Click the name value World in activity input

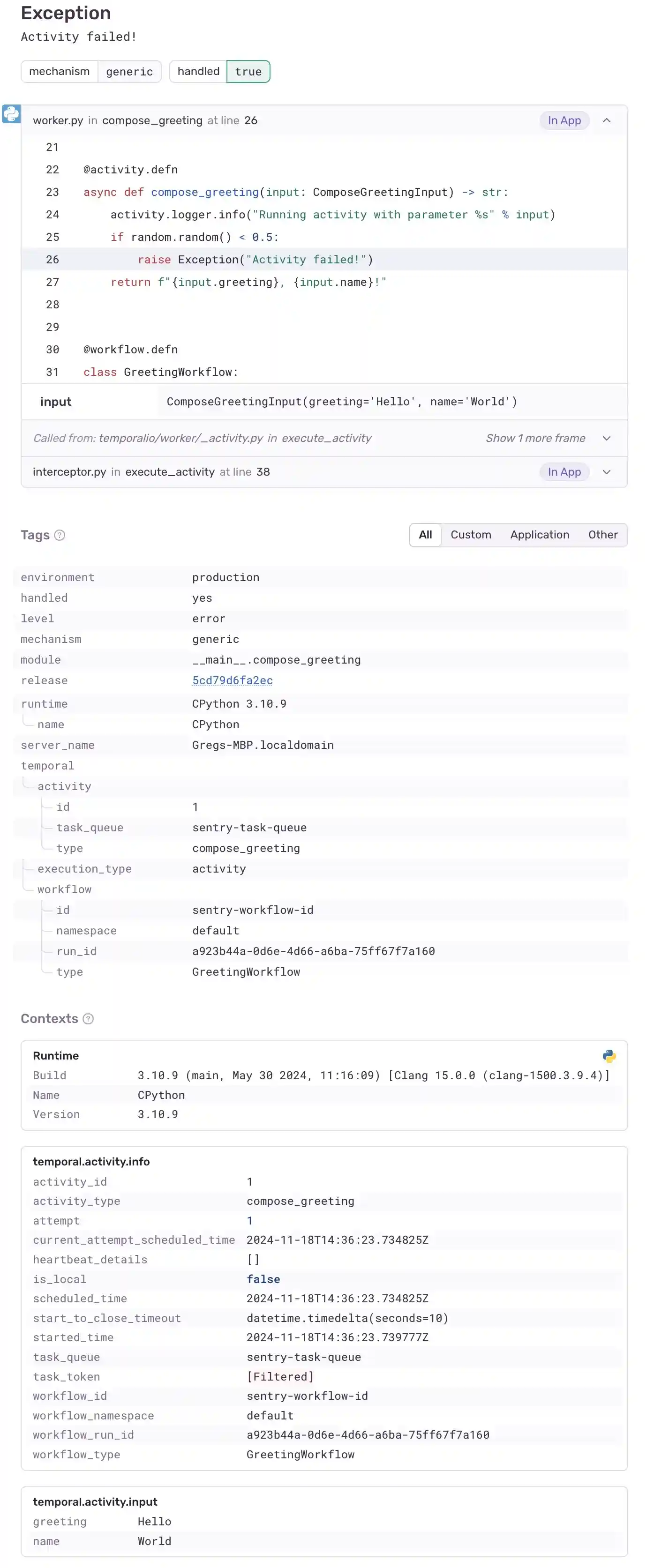click(154, 1541)
